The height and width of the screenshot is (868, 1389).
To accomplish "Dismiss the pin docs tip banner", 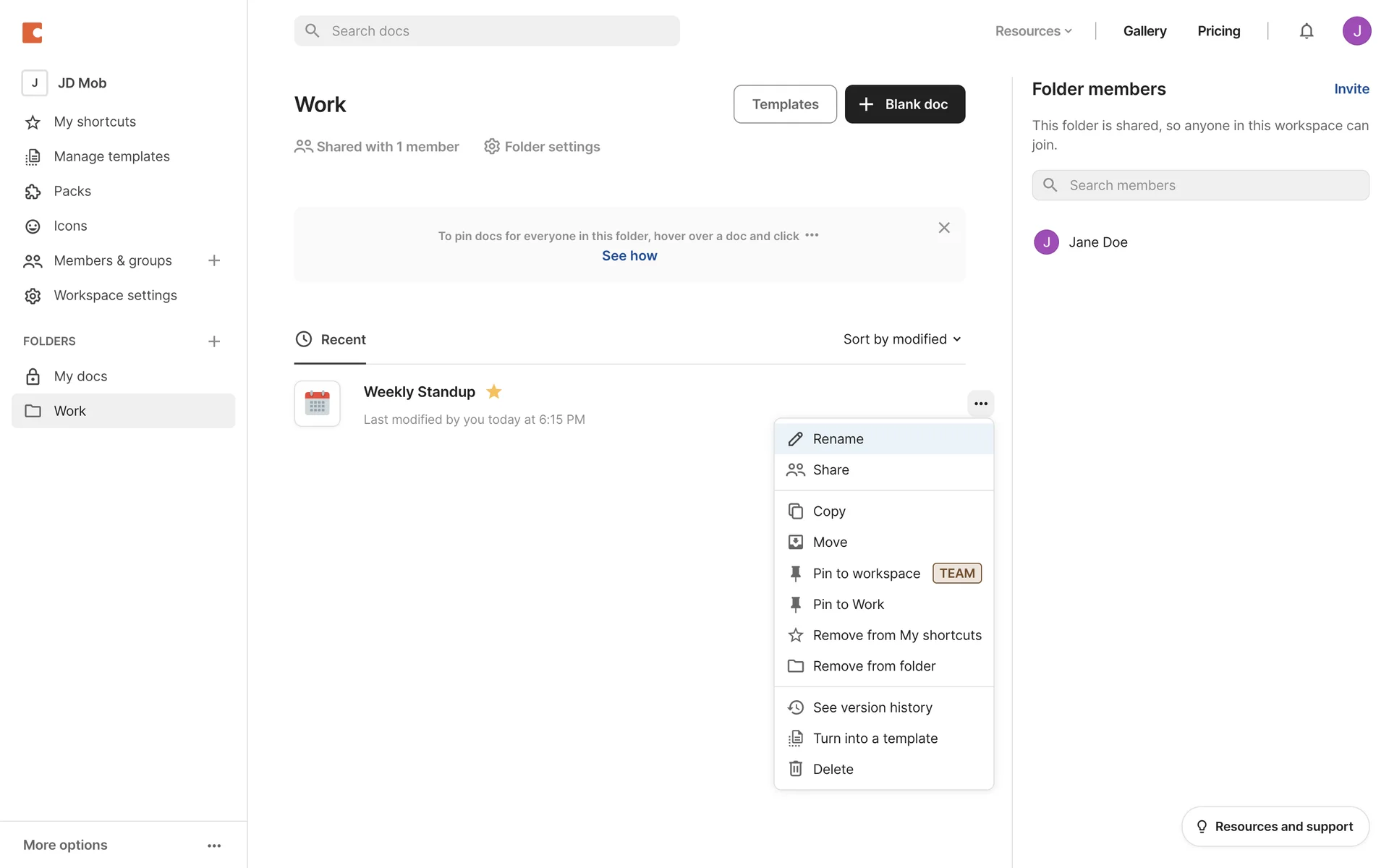I will click(944, 228).
